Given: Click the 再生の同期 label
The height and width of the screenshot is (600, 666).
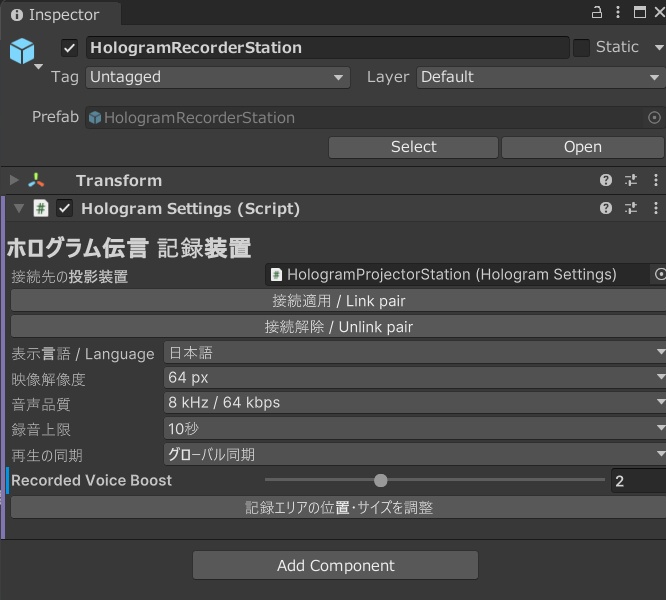Looking at the screenshot, I should [x=47, y=455].
